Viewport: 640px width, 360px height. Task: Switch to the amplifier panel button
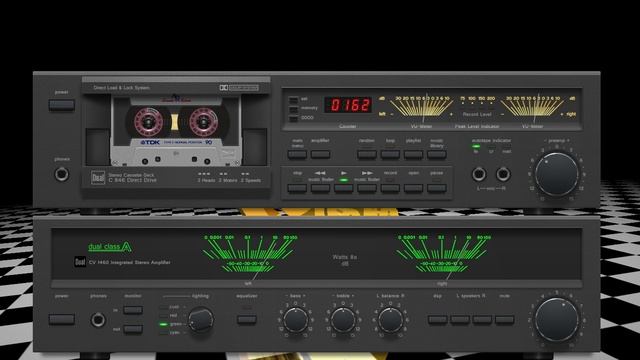(320, 154)
